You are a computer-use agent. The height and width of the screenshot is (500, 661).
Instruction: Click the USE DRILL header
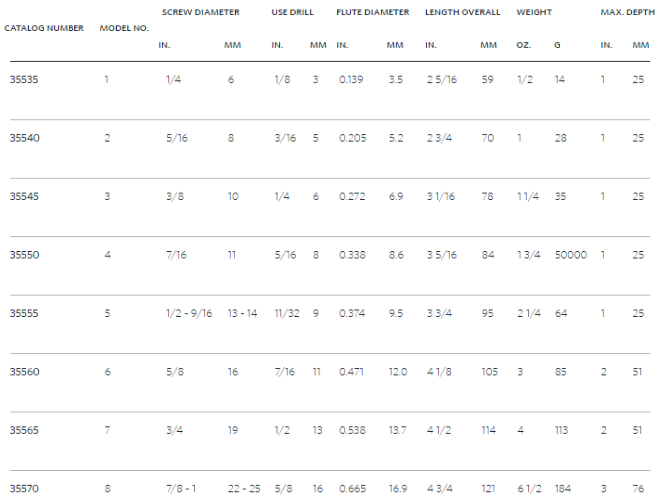coord(293,12)
